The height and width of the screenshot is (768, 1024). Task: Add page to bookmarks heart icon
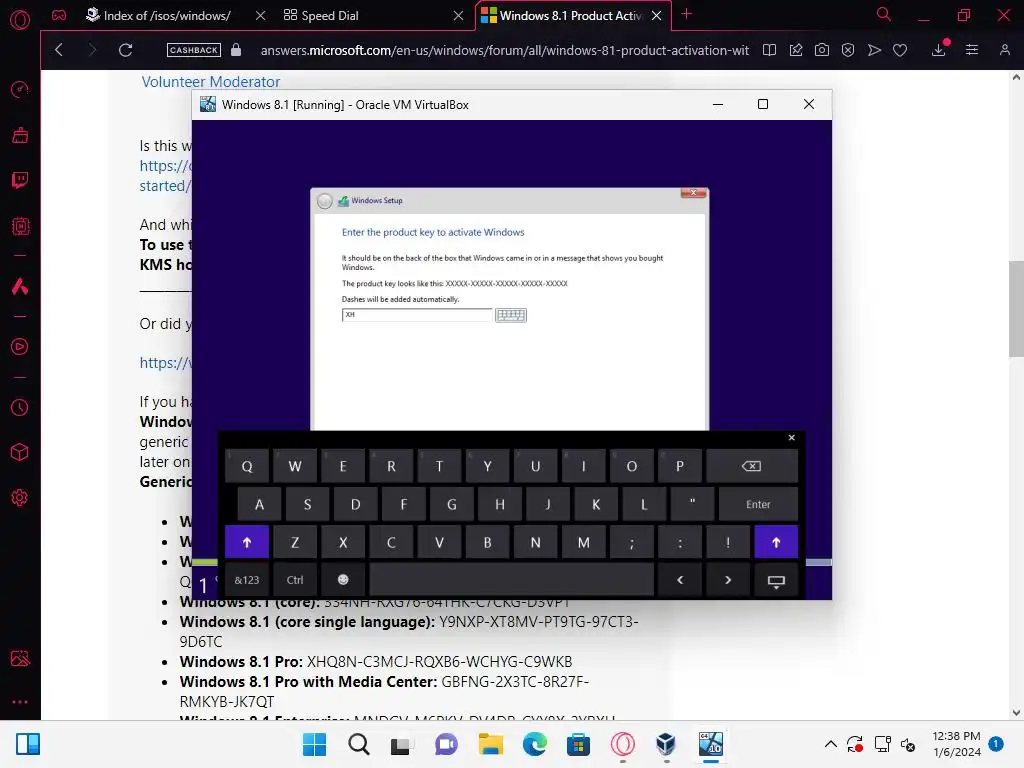coord(900,50)
